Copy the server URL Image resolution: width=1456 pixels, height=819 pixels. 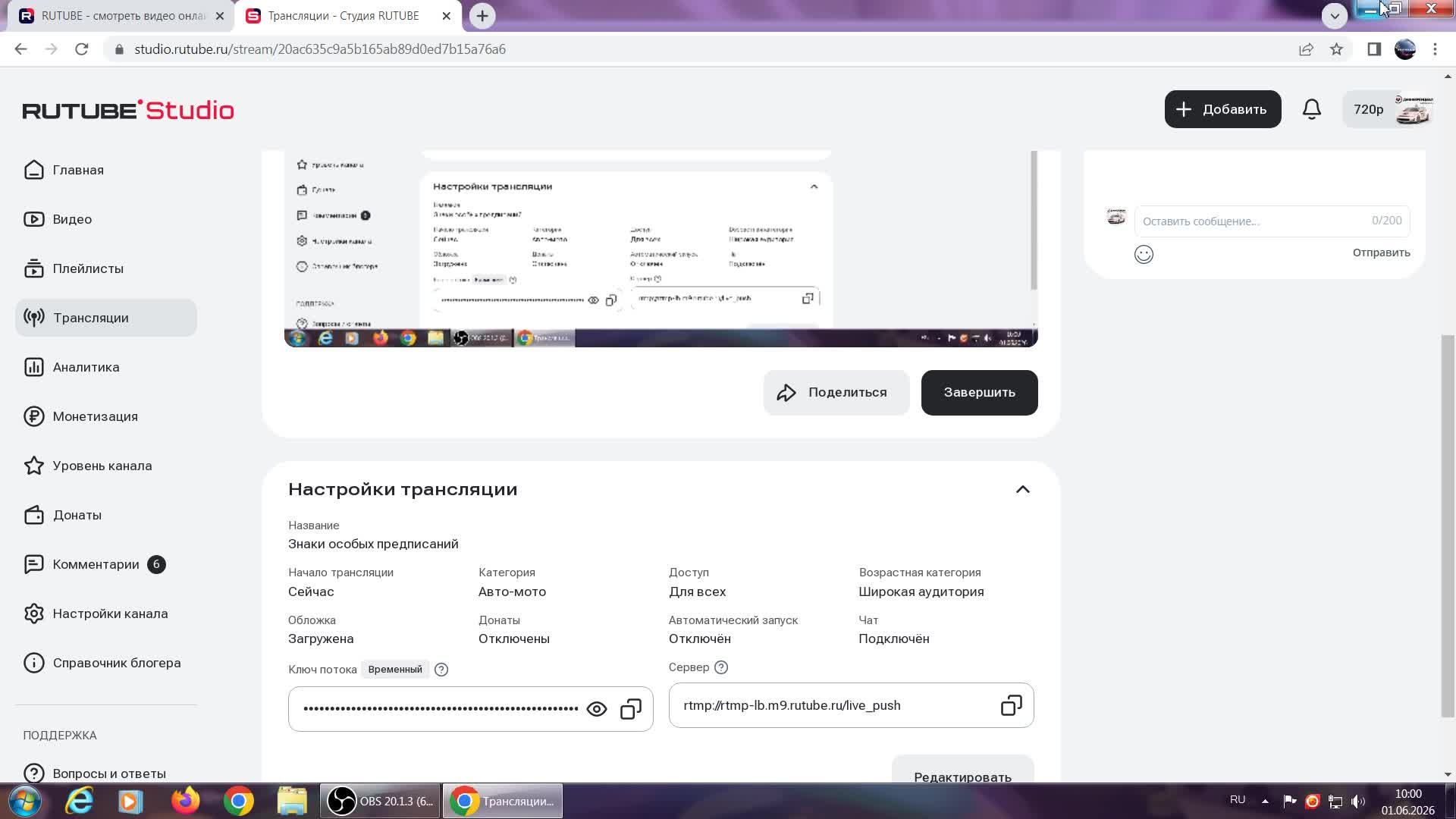point(1011,705)
